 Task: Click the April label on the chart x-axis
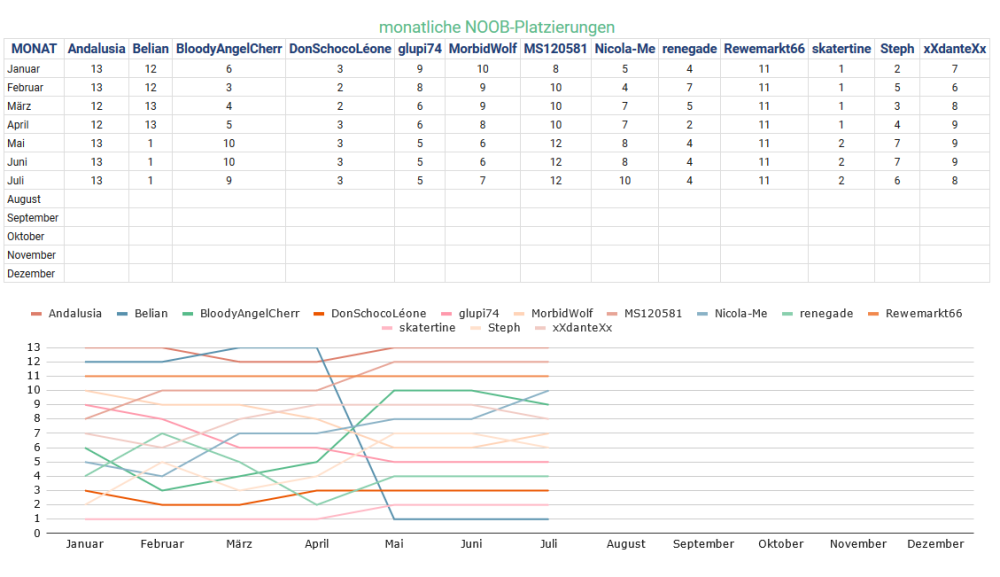[316, 544]
